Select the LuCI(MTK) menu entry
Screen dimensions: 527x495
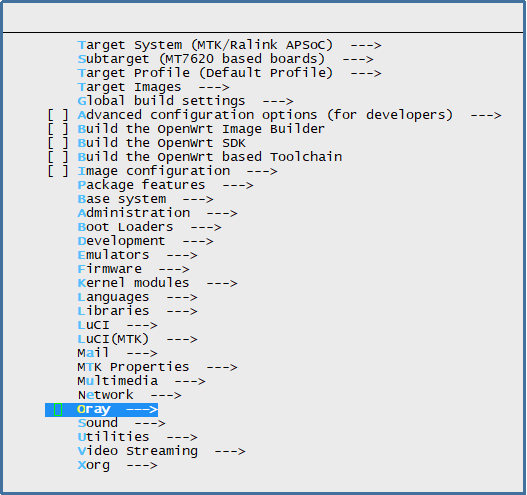coord(137,339)
